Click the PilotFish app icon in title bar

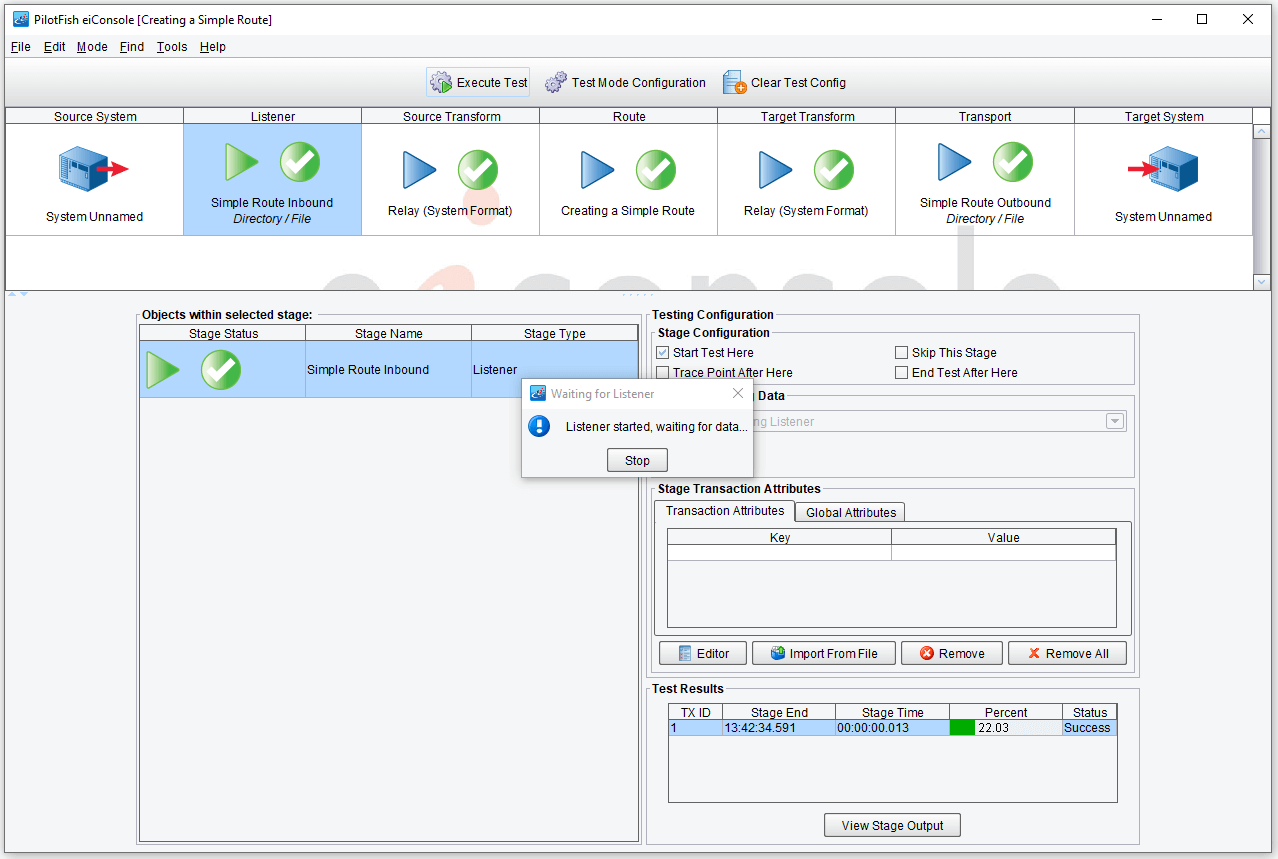pos(20,19)
